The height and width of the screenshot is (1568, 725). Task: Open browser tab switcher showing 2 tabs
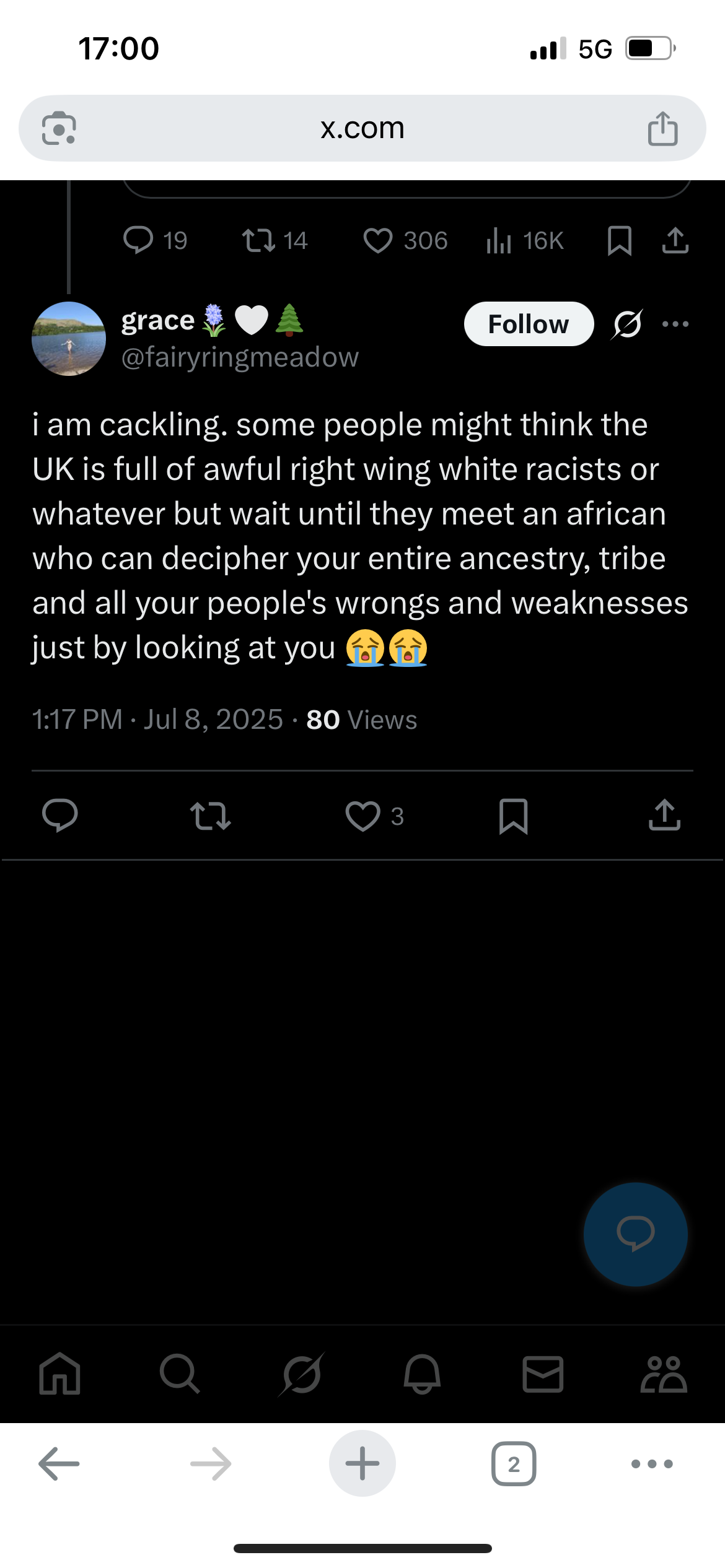[513, 1464]
